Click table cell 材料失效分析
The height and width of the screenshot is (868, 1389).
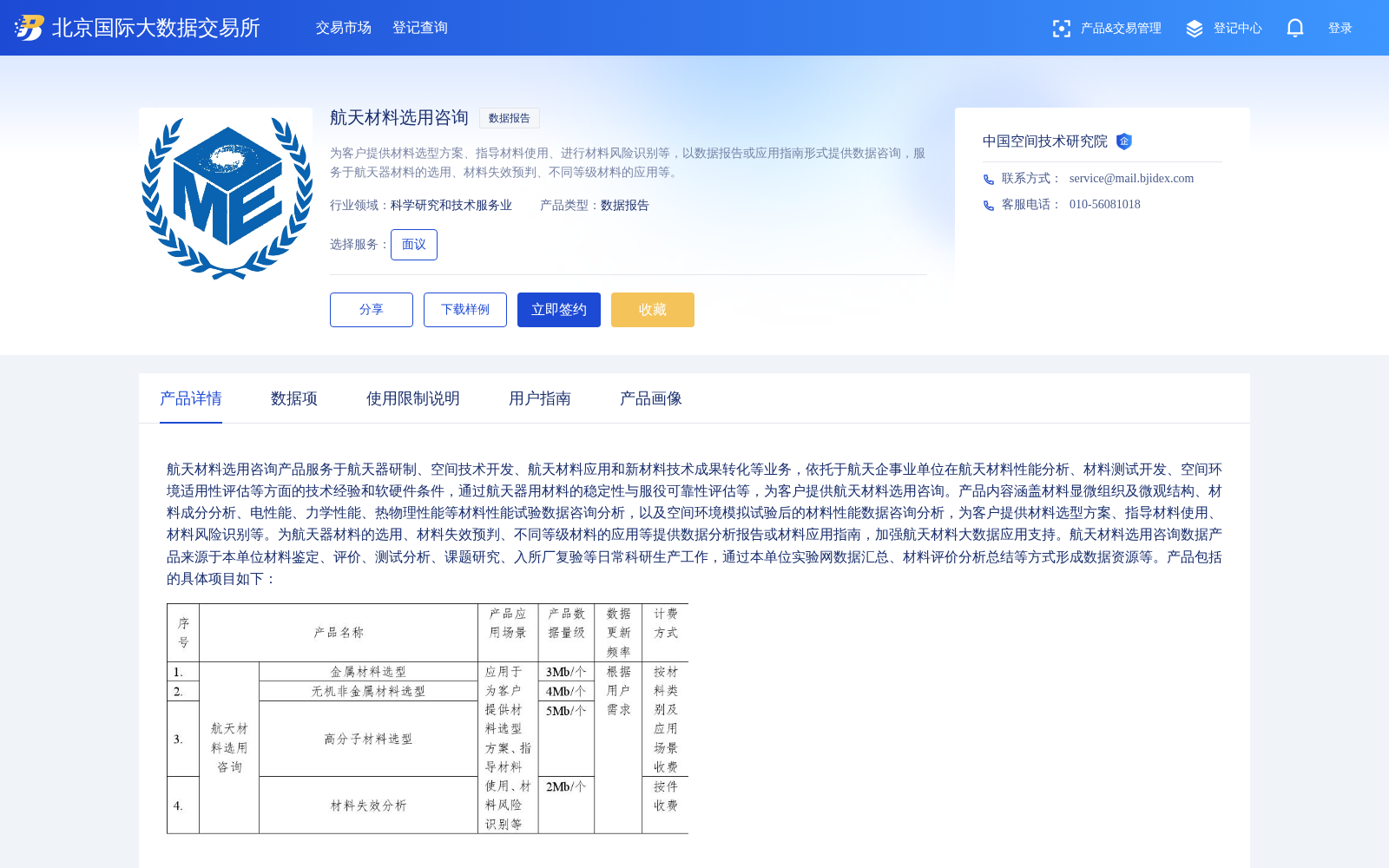pyautogui.click(x=368, y=806)
